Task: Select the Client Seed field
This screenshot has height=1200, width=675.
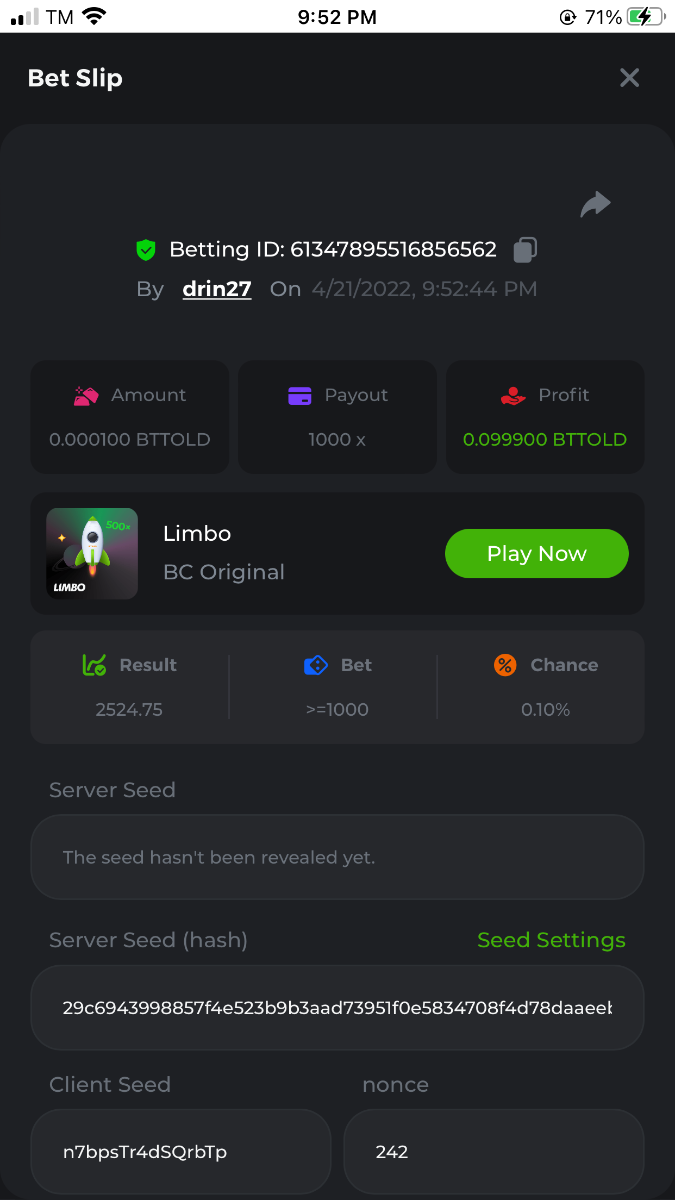Action: tap(180, 1152)
